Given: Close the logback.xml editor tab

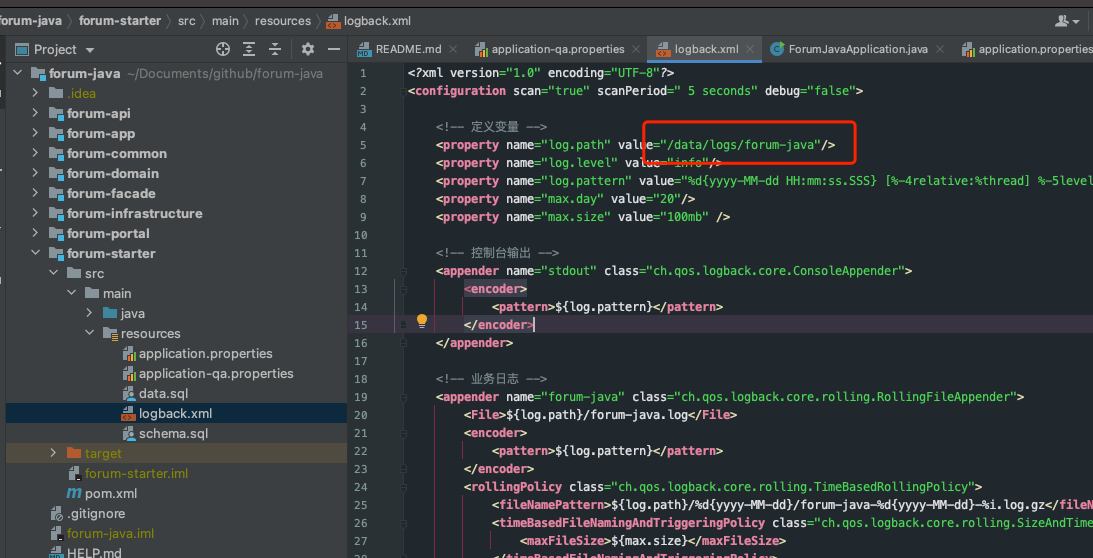Looking at the screenshot, I should pos(751,49).
